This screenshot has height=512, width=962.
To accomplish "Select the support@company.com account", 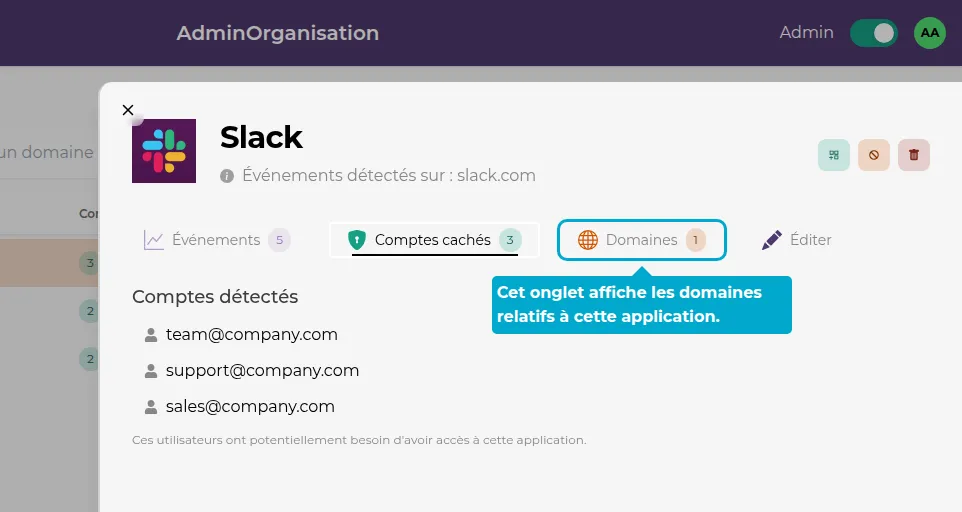I will (x=262, y=371).
